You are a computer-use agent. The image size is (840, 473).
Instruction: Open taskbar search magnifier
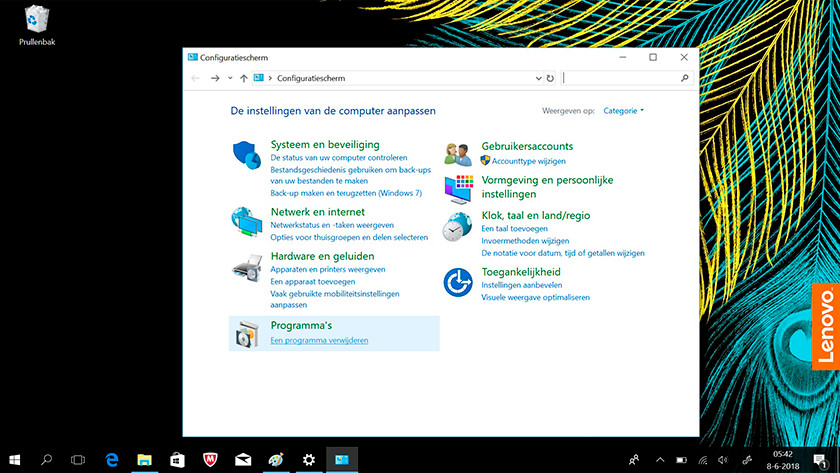pos(47,460)
